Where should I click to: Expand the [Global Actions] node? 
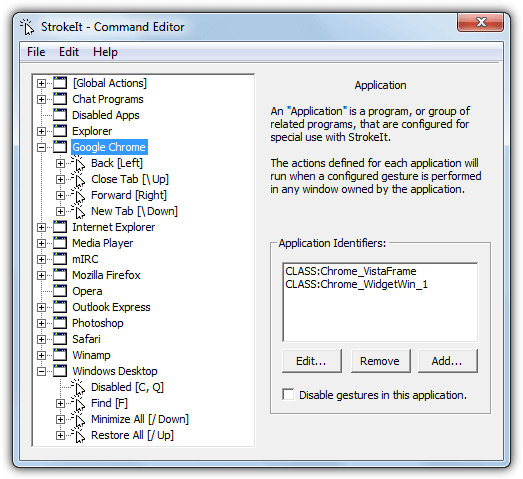coord(41,83)
